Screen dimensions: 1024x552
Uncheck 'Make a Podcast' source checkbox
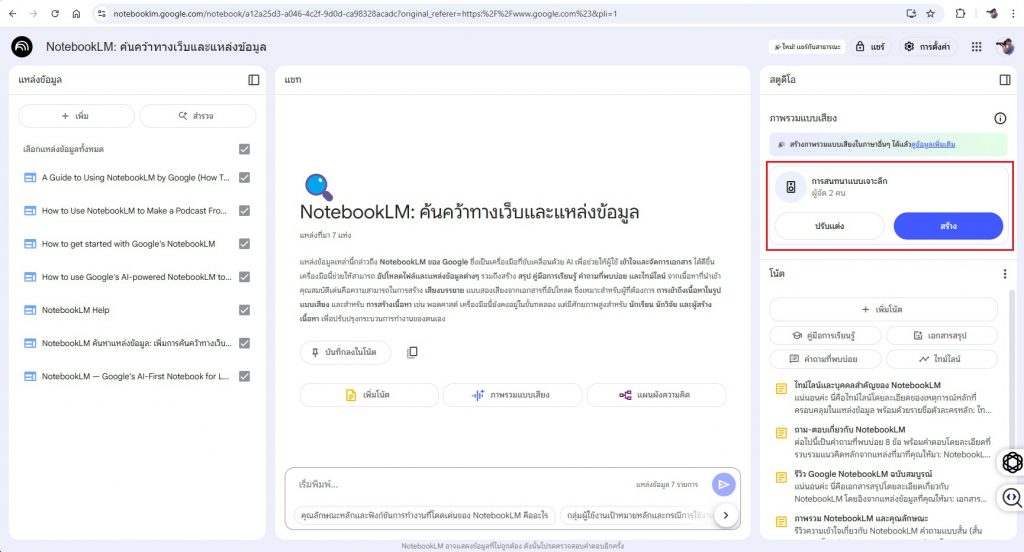pyautogui.click(x=244, y=210)
